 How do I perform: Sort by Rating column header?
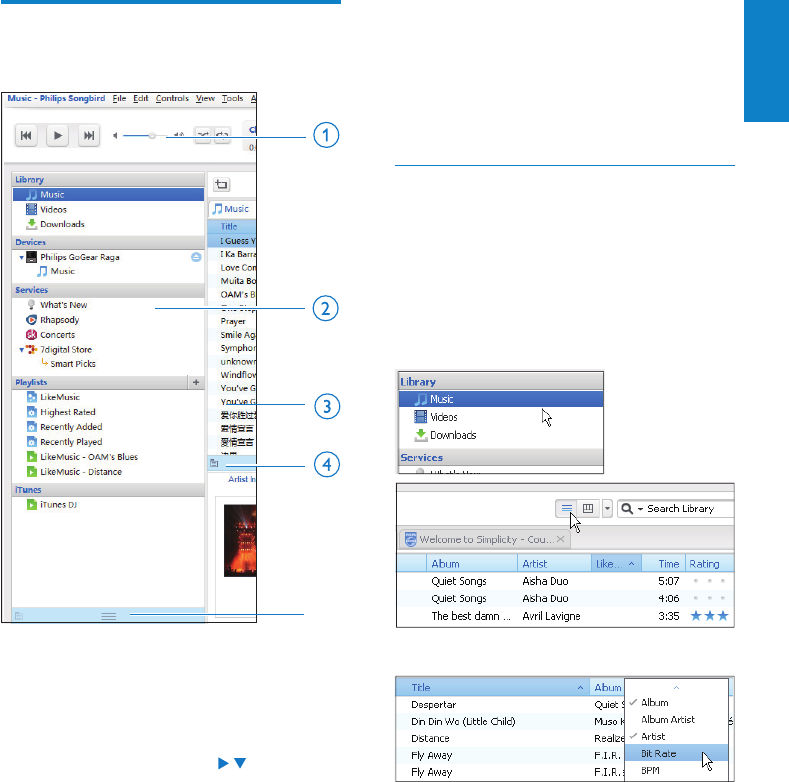click(709, 564)
